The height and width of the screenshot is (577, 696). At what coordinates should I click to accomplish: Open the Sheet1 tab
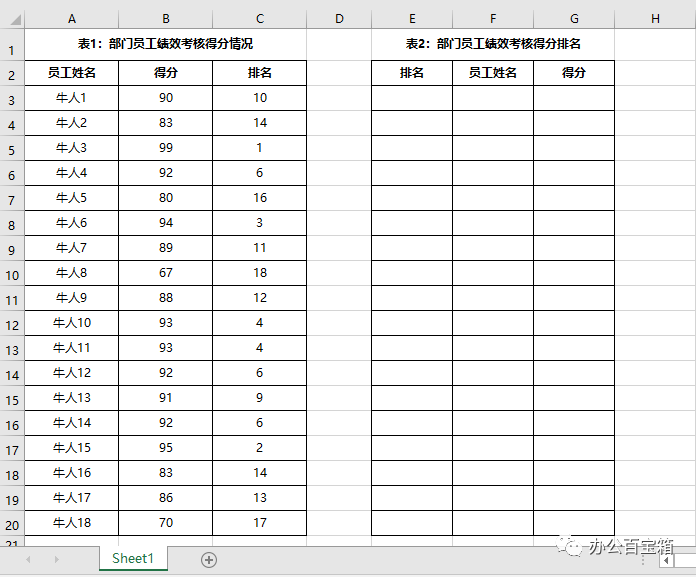(x=133, y=558)
